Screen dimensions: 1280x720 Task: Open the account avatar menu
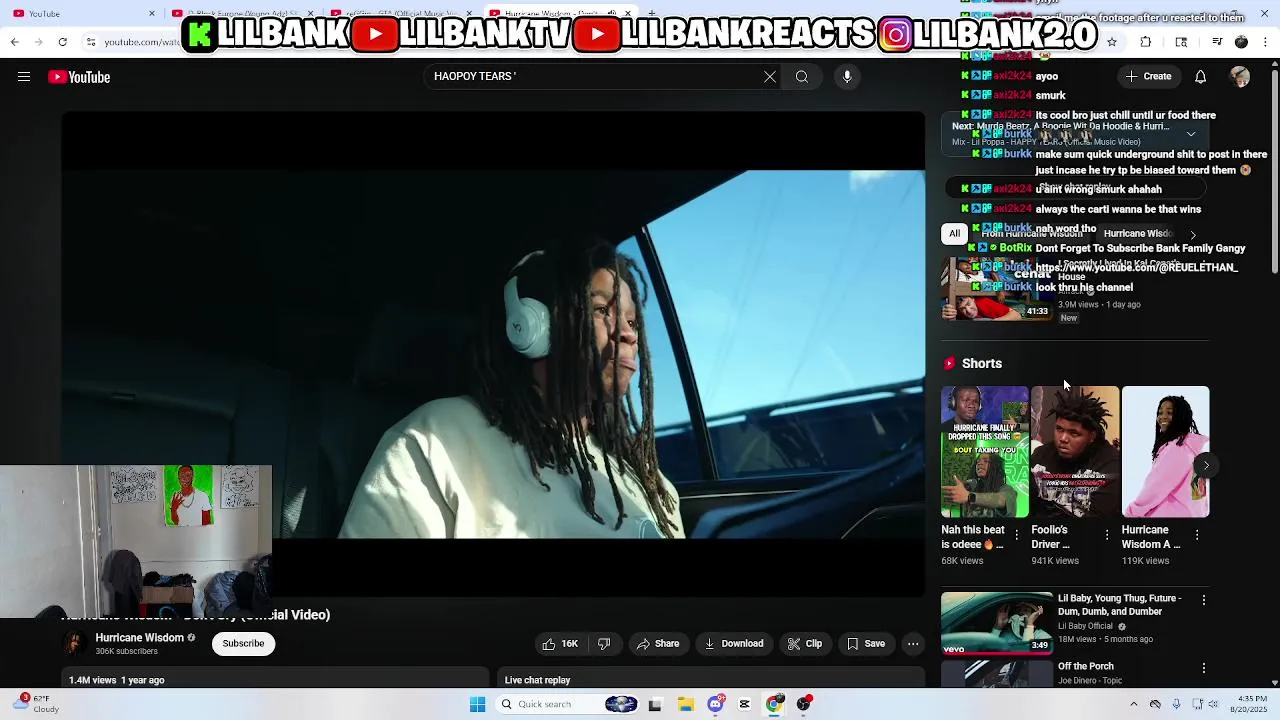(x=1240, y=77)
